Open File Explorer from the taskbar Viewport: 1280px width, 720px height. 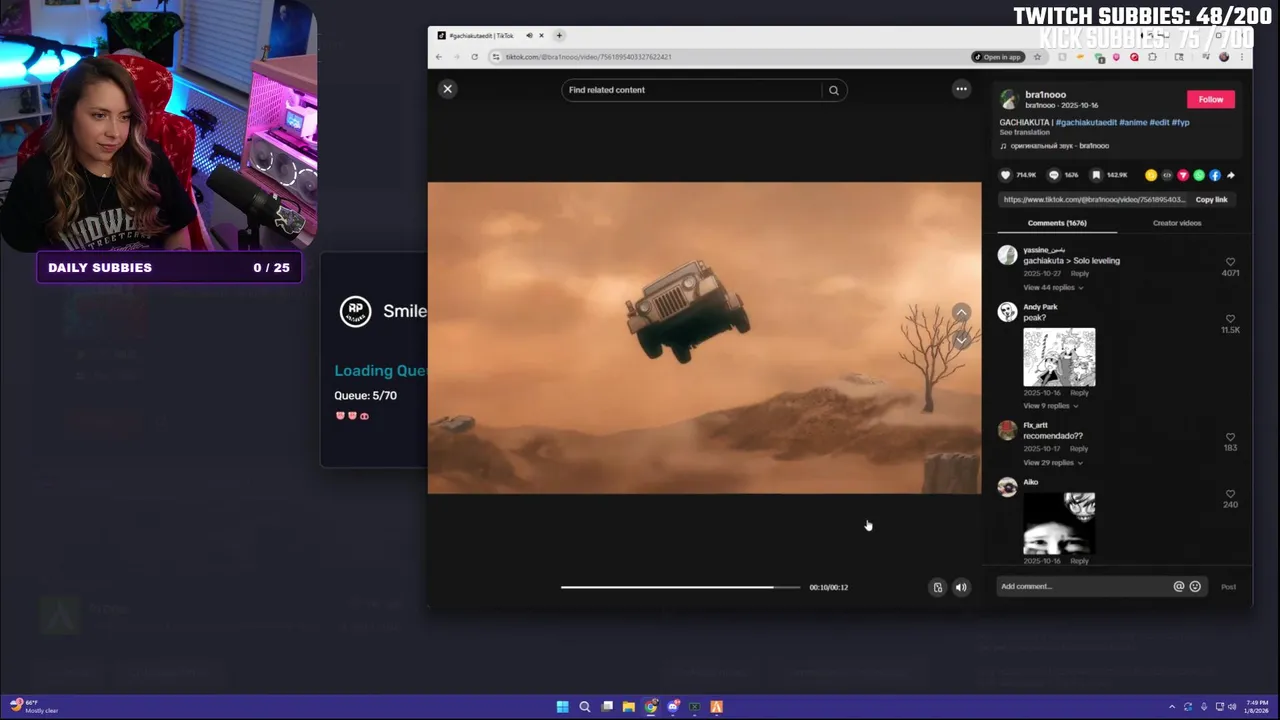(628, 707)
